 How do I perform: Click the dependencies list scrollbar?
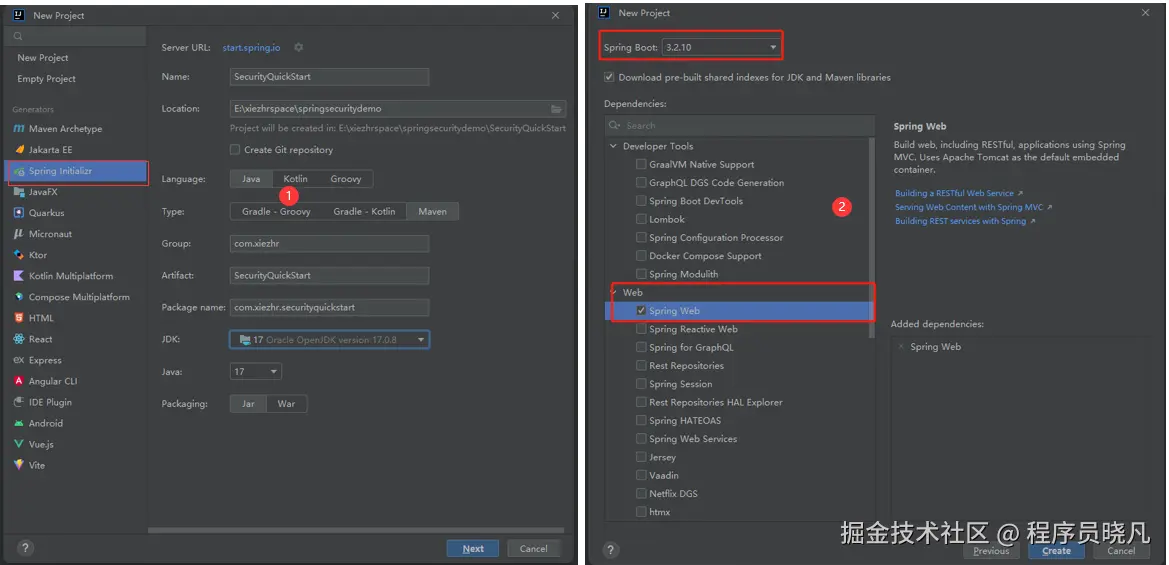[872, 239]
